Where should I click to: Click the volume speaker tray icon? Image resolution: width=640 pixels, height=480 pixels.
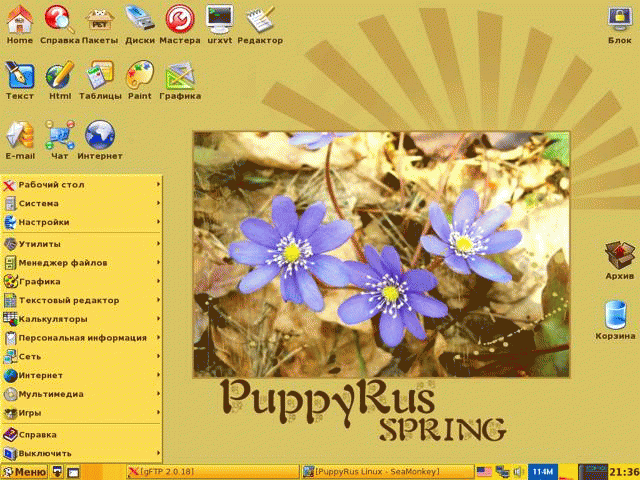[x=518, y=472]
